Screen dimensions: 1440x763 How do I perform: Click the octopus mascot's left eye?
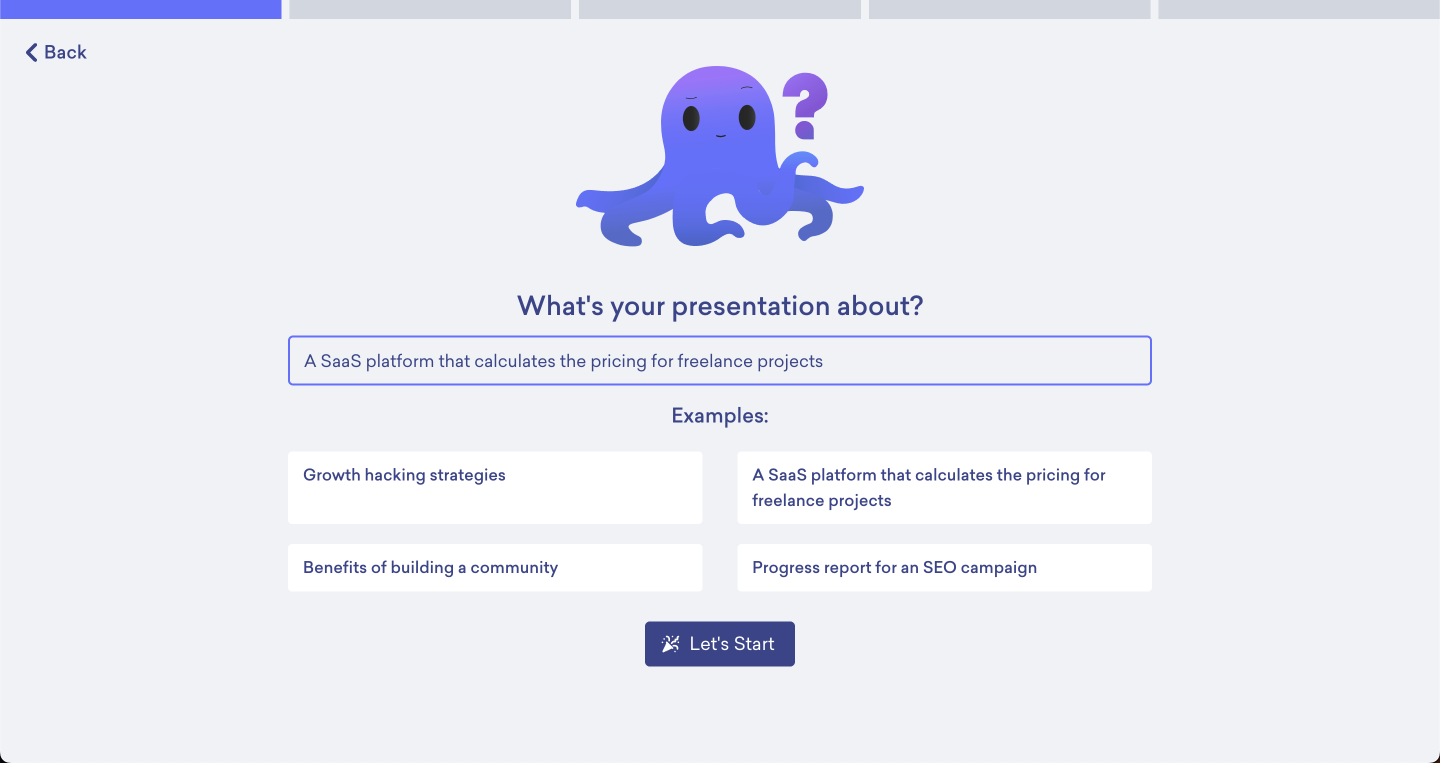(x=691, y=118)
